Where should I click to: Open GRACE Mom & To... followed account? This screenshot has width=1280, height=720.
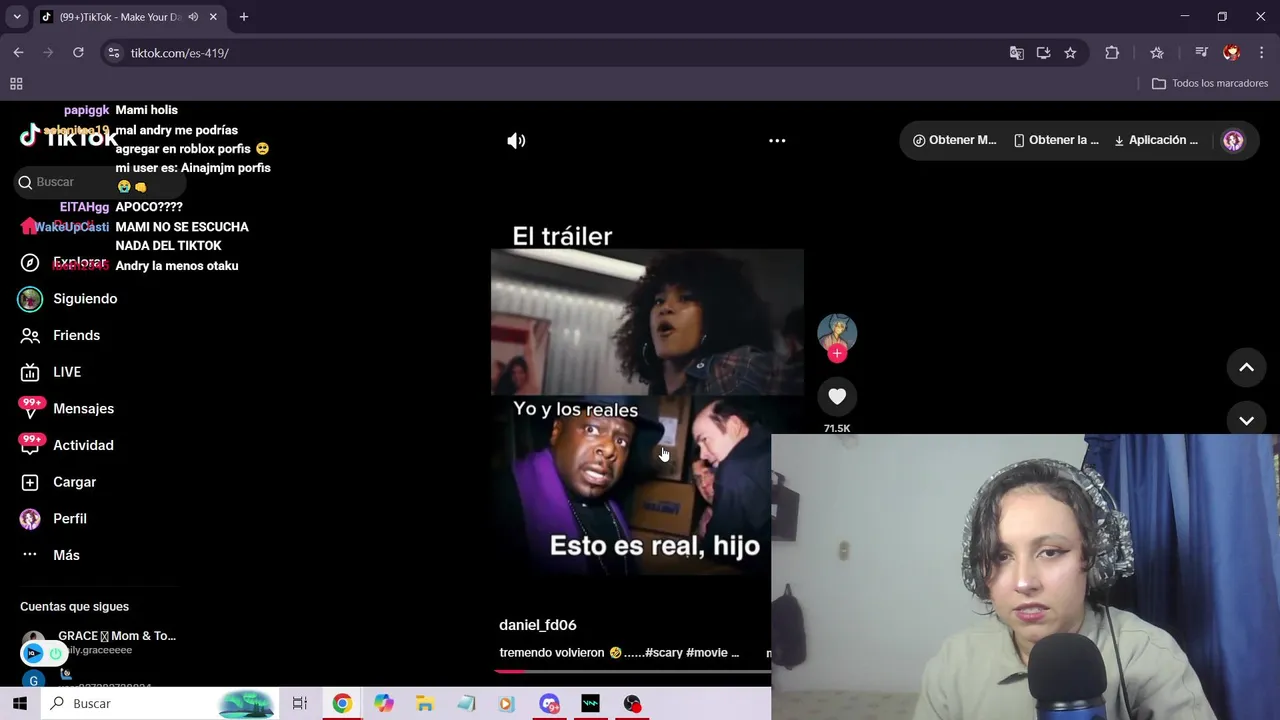[98, 642]
